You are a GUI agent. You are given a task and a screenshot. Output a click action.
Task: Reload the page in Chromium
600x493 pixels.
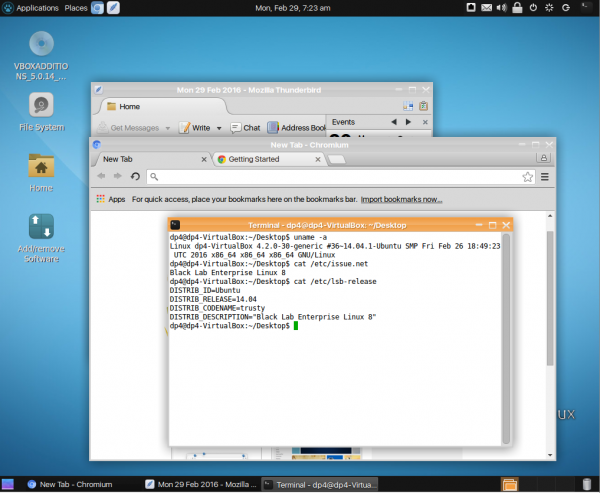point(135,176)
